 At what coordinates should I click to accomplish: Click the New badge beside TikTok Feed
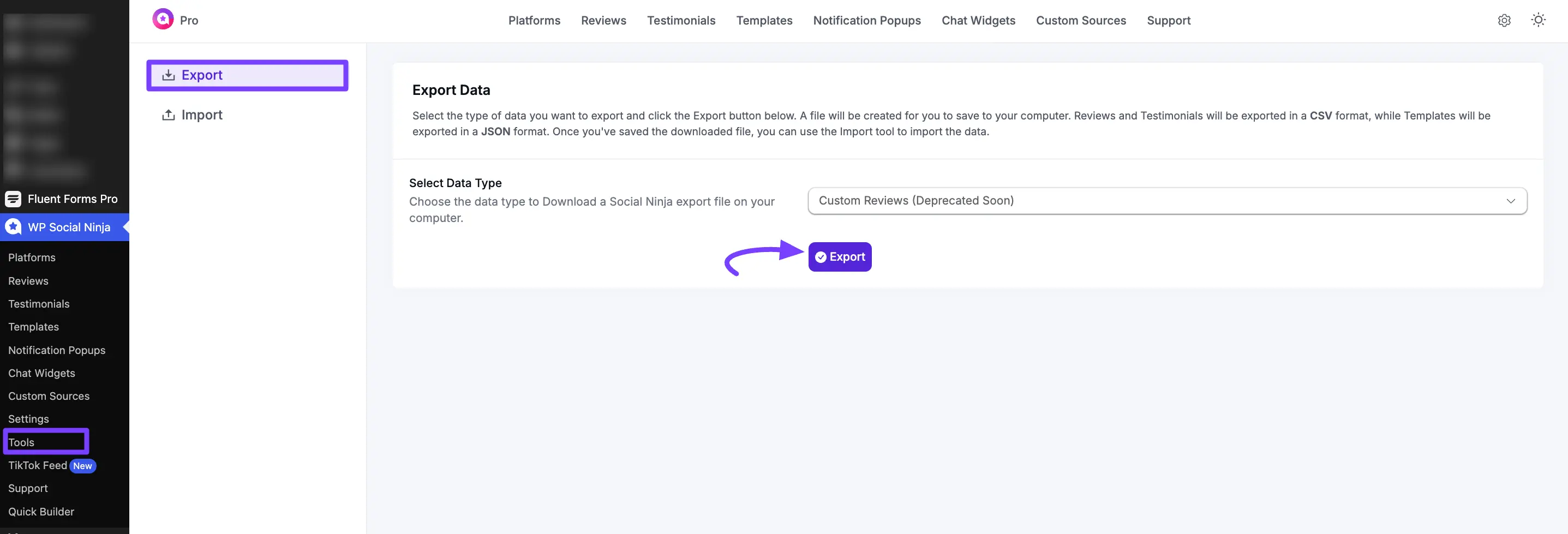click(x=83, y=466)
